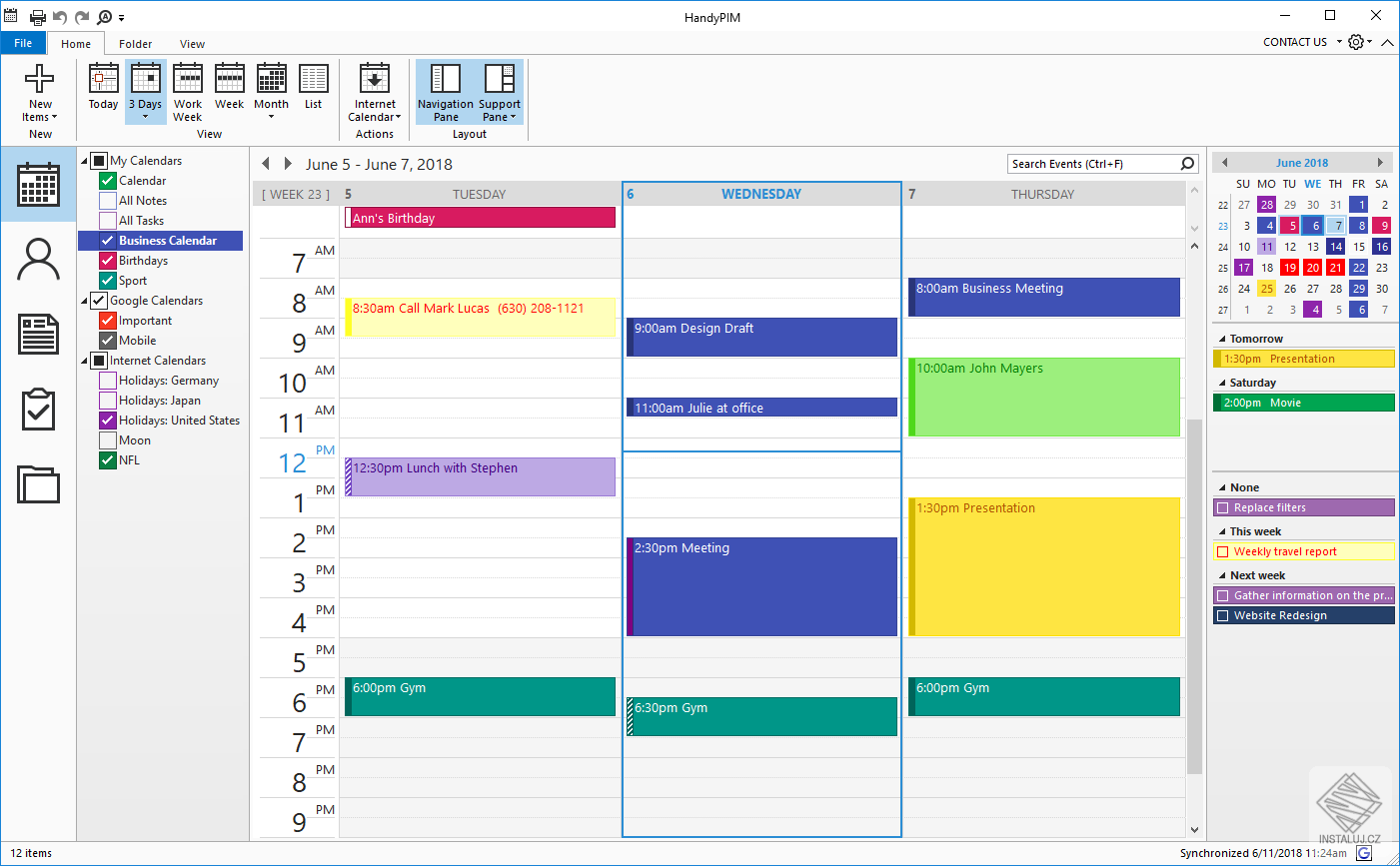Collapse the Google Calendars tree group
Image resolution: width=1400 pixels, height=866 pixels.
pos(85,301)
